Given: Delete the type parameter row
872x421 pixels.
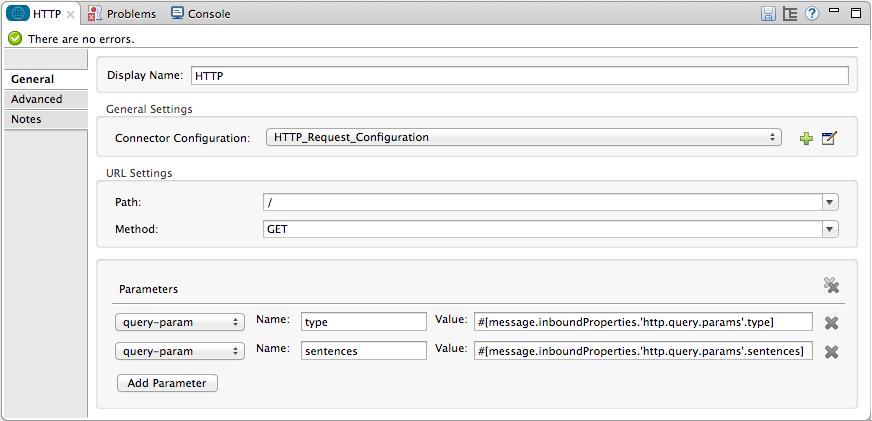Looking at the screenshot, I should pos(831,323).
